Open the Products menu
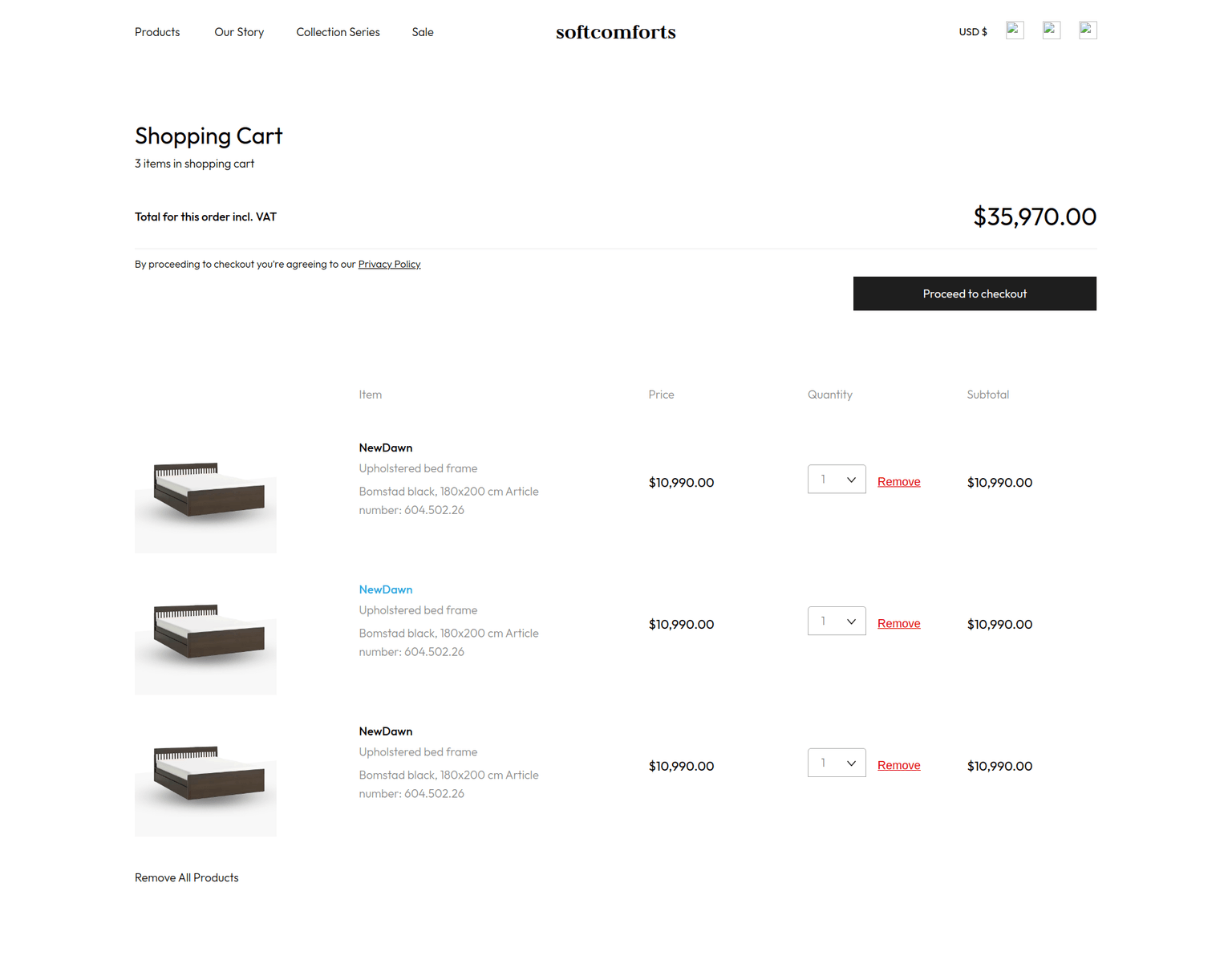 pos(157,32)
